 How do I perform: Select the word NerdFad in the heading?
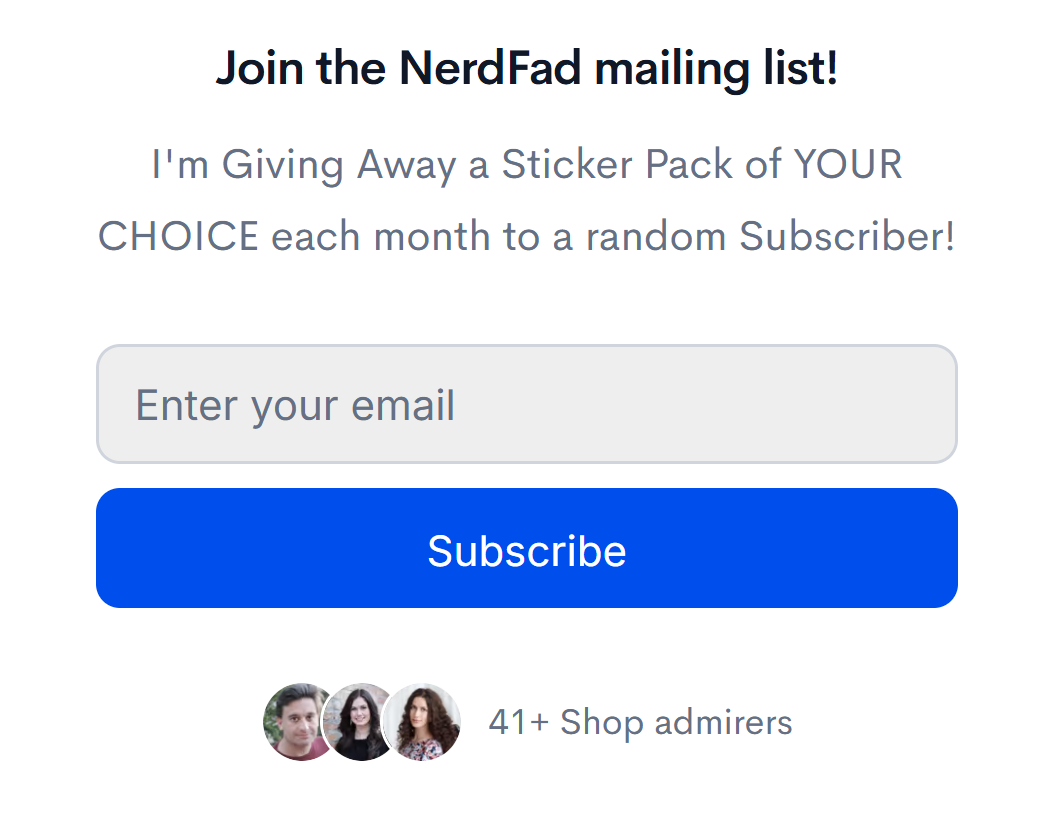(x=490, y=68)
